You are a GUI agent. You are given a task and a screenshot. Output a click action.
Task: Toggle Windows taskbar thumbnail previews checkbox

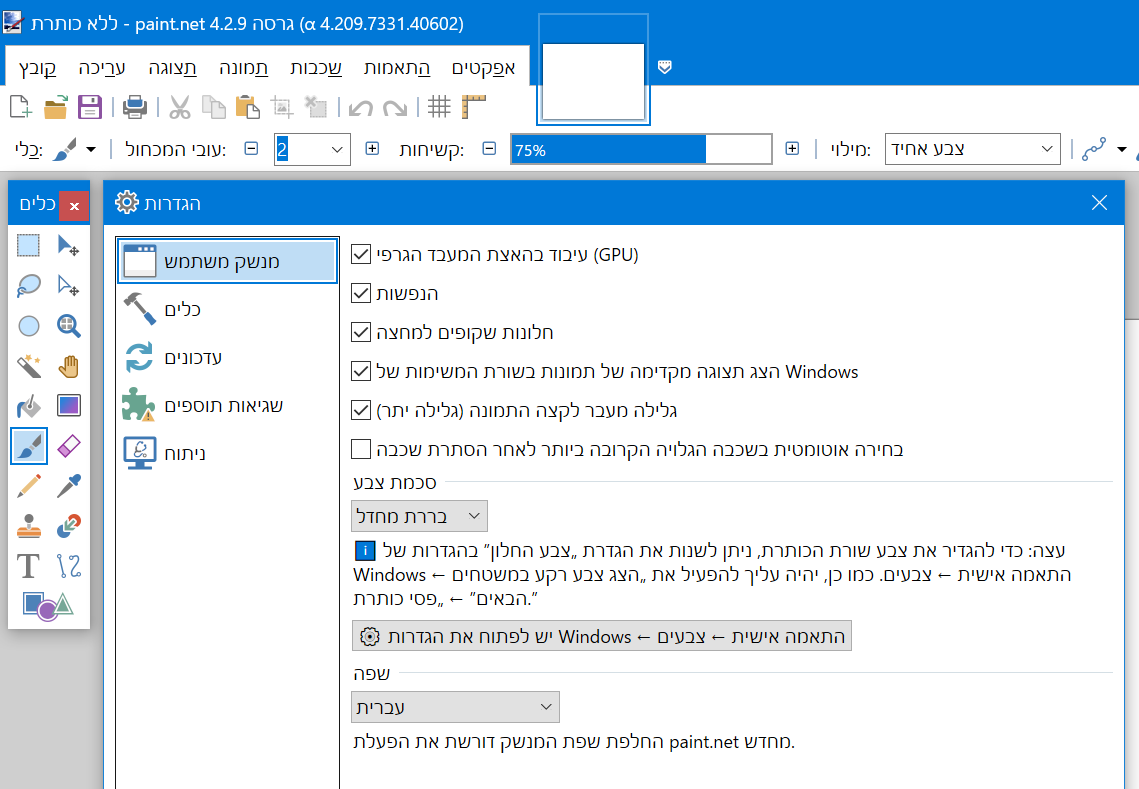pyautogui.click(x=361, y=371)
